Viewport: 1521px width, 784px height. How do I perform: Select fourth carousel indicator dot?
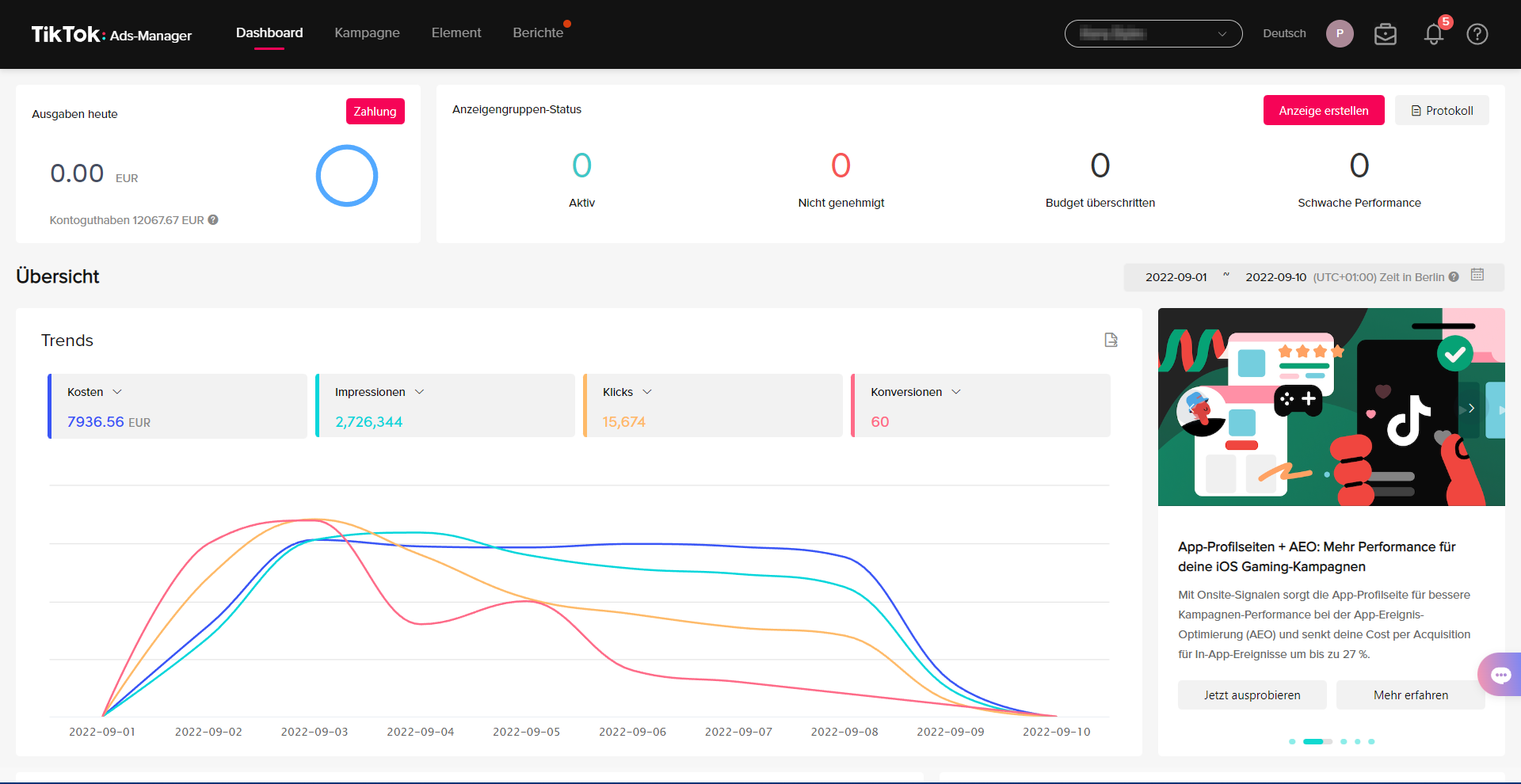(1358, 742)
